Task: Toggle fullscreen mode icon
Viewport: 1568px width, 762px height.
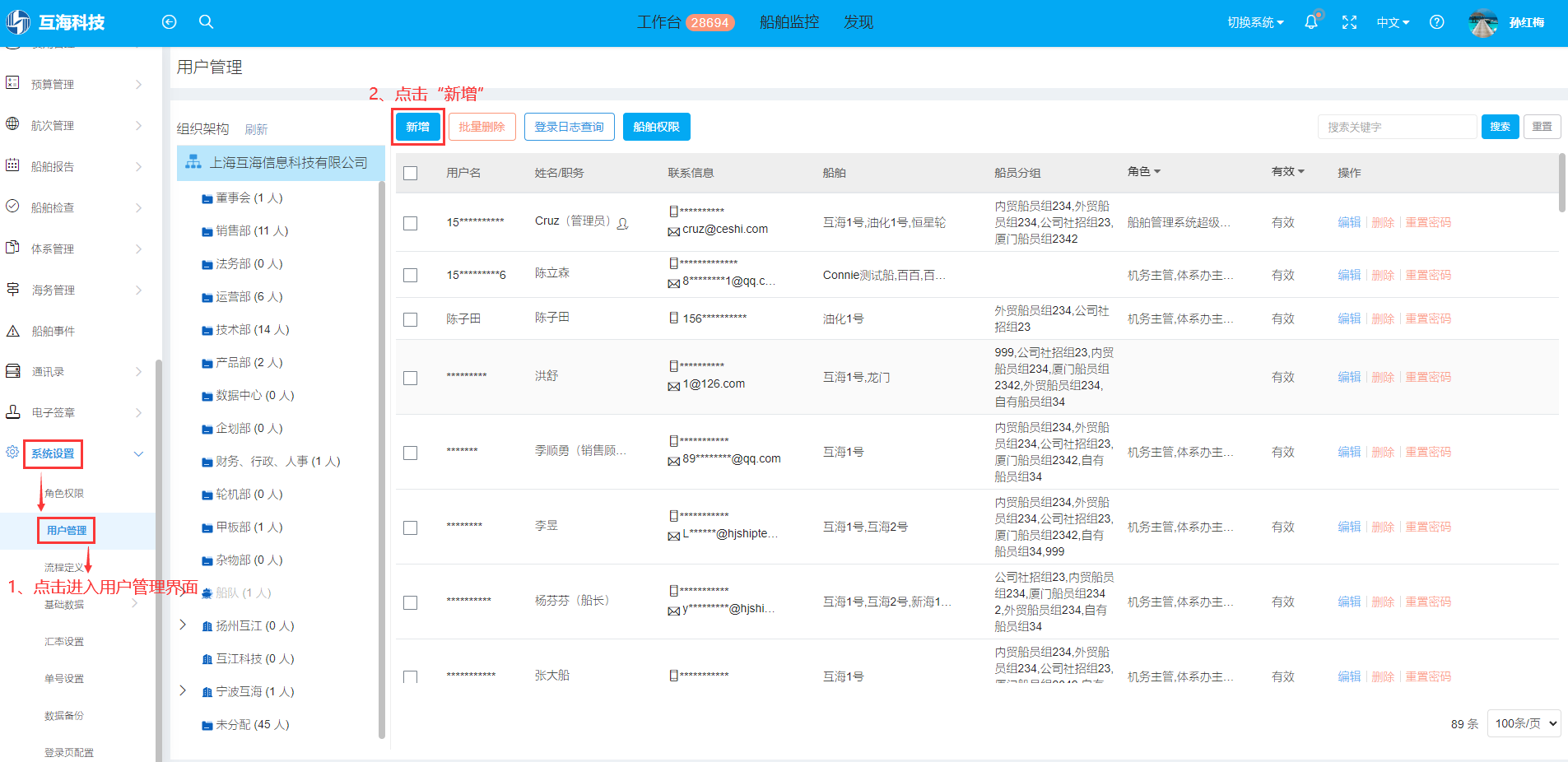Action: tap(1349, 22)
